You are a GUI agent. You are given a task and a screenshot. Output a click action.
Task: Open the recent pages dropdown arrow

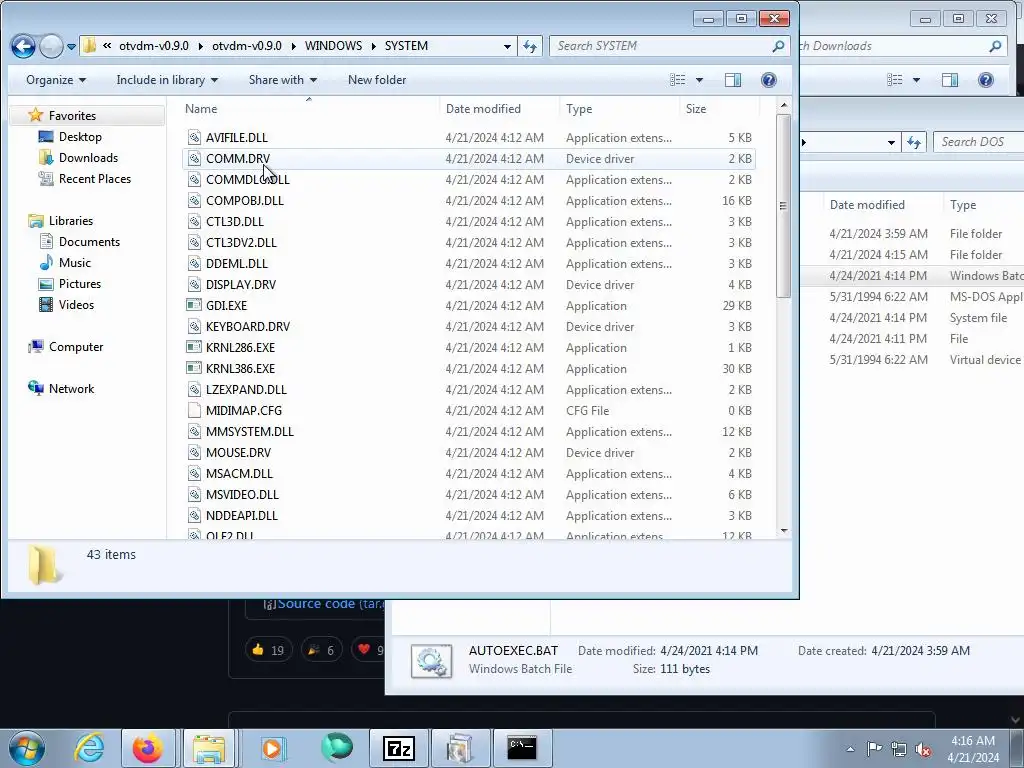pyautogui.click(x=71, y=47)
